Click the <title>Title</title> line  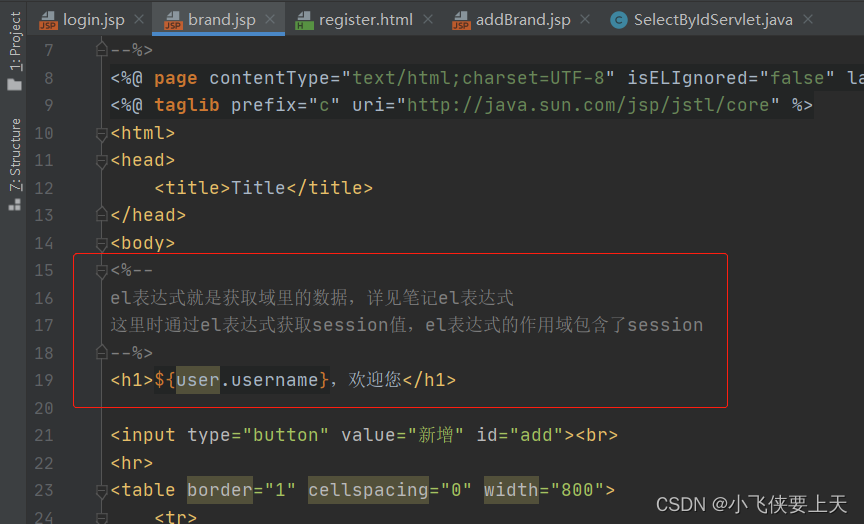click(x=263, y=188)
